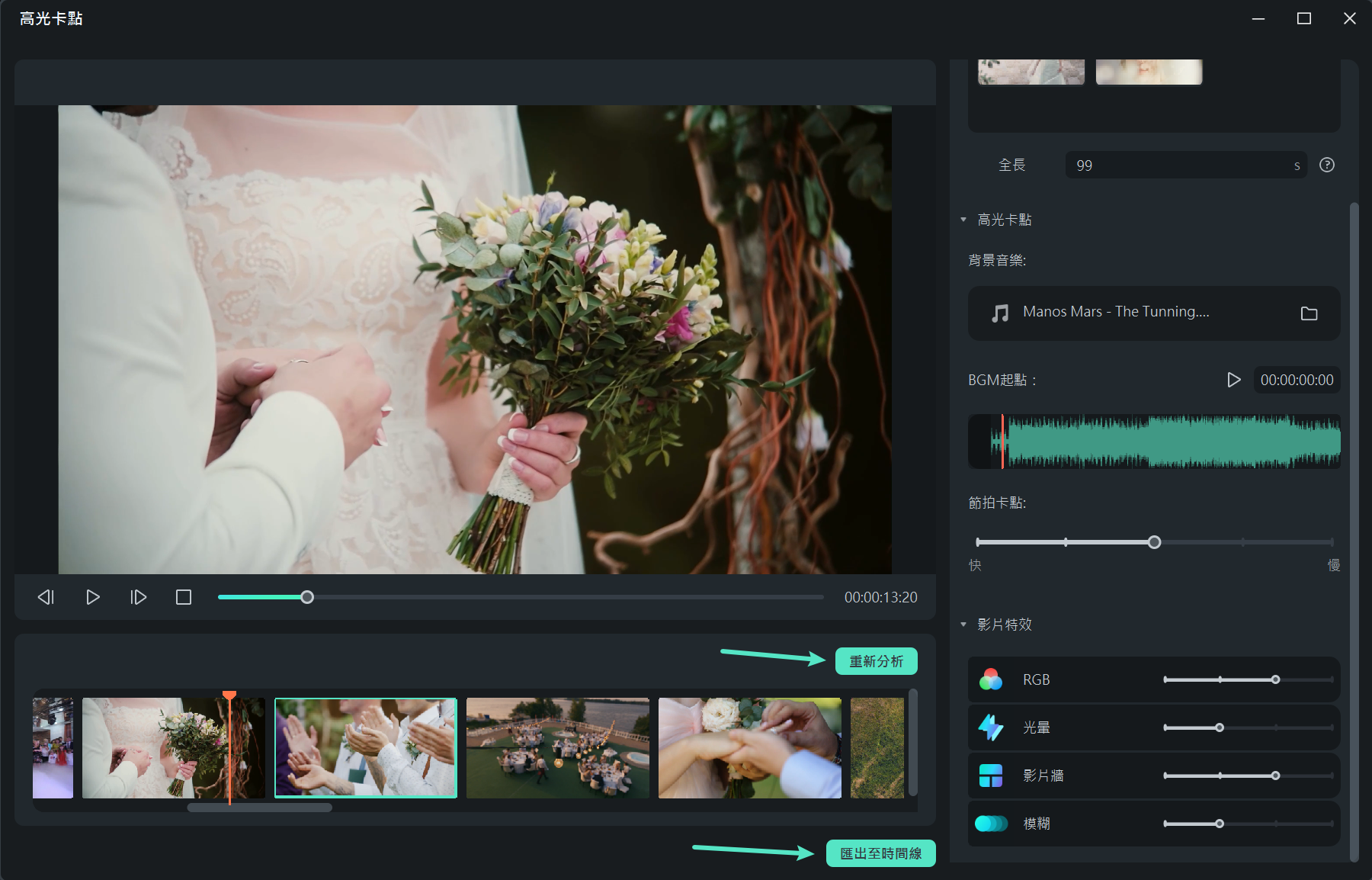The image size is (1372, 880).
Task: Stop the video preview playback
Action: (184, 597)
